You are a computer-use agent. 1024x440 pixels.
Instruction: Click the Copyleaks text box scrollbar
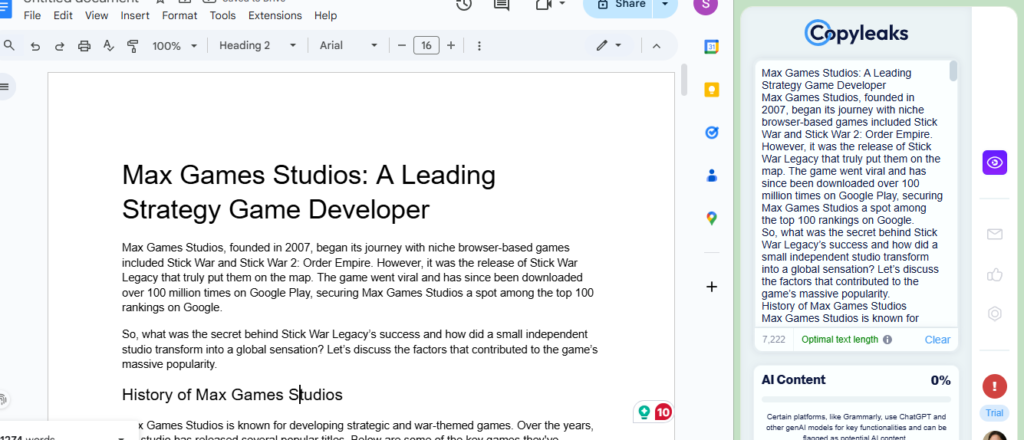pyautogui.click(x=953, y=72)
